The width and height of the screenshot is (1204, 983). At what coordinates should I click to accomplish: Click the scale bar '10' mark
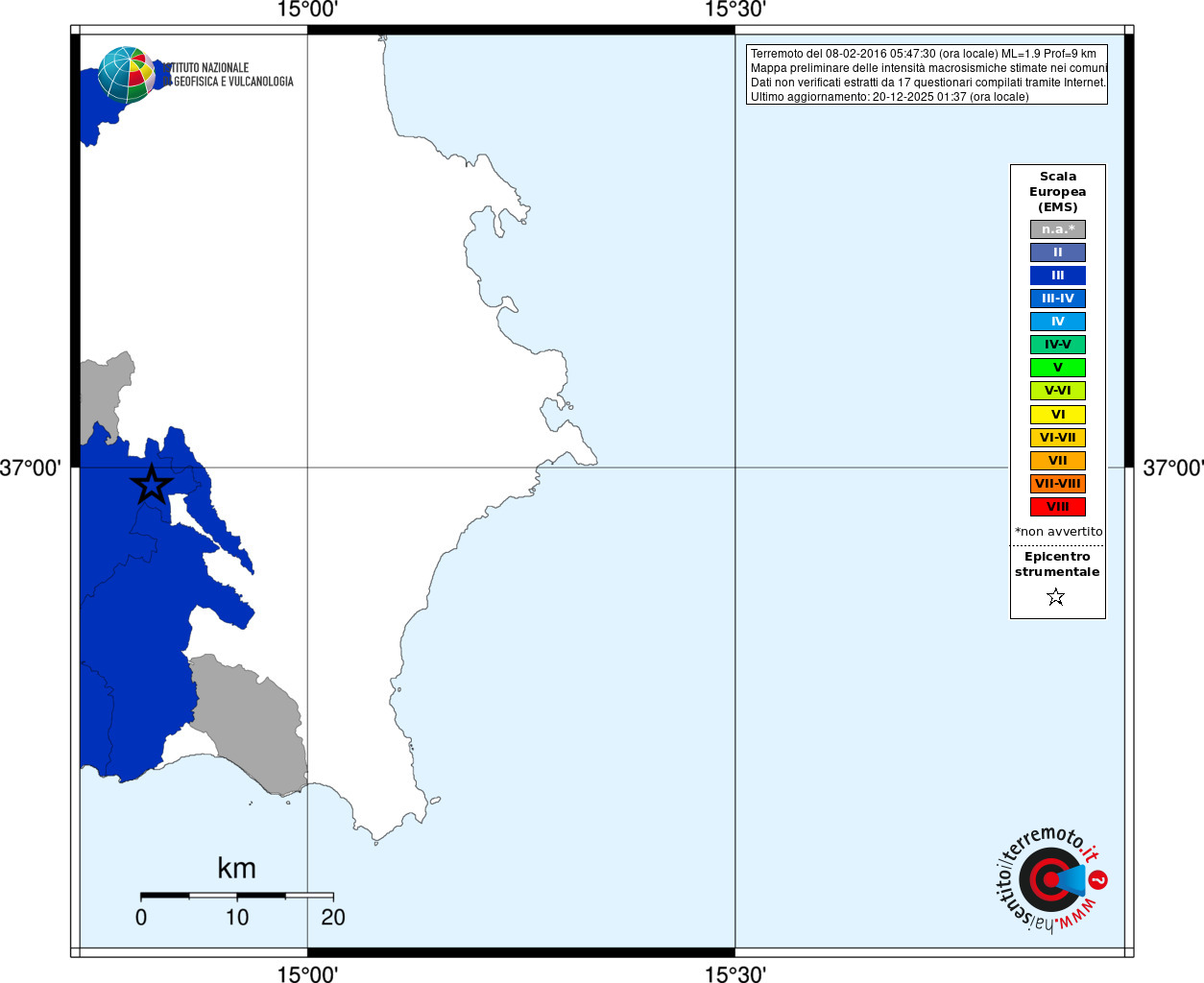237,918
